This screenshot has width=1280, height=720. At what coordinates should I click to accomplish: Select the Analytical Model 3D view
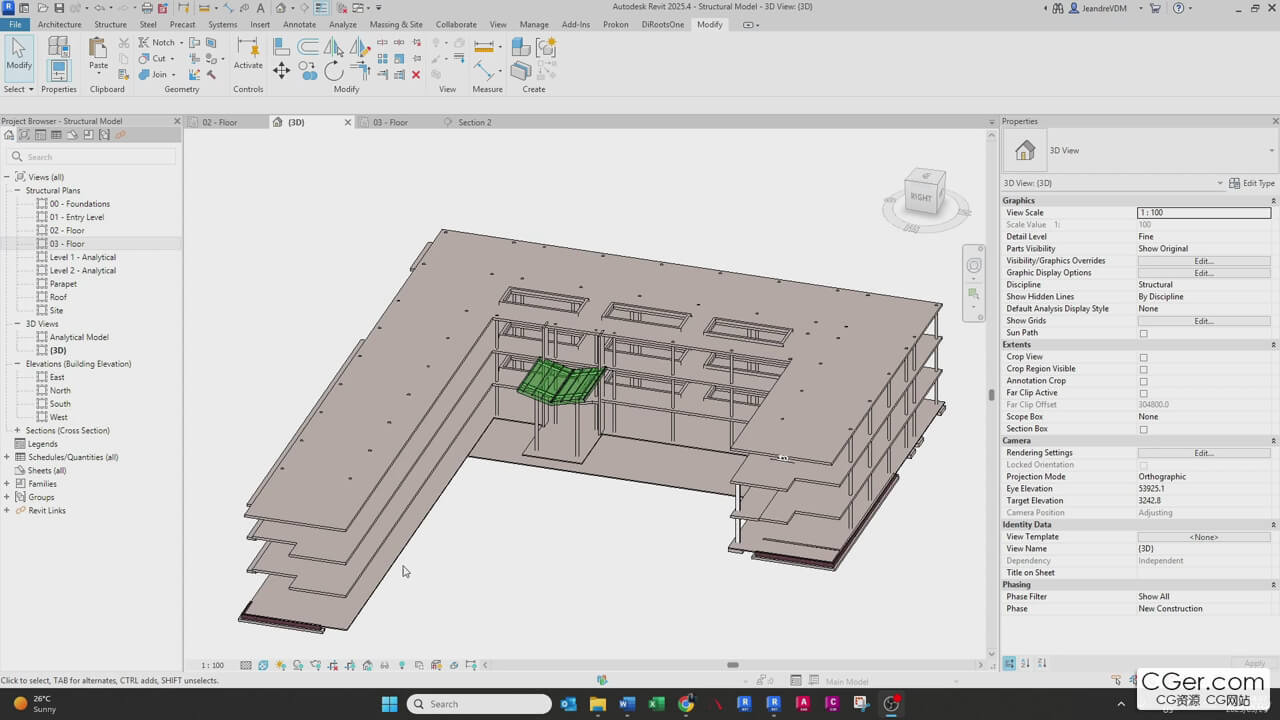tap(79, 337)
